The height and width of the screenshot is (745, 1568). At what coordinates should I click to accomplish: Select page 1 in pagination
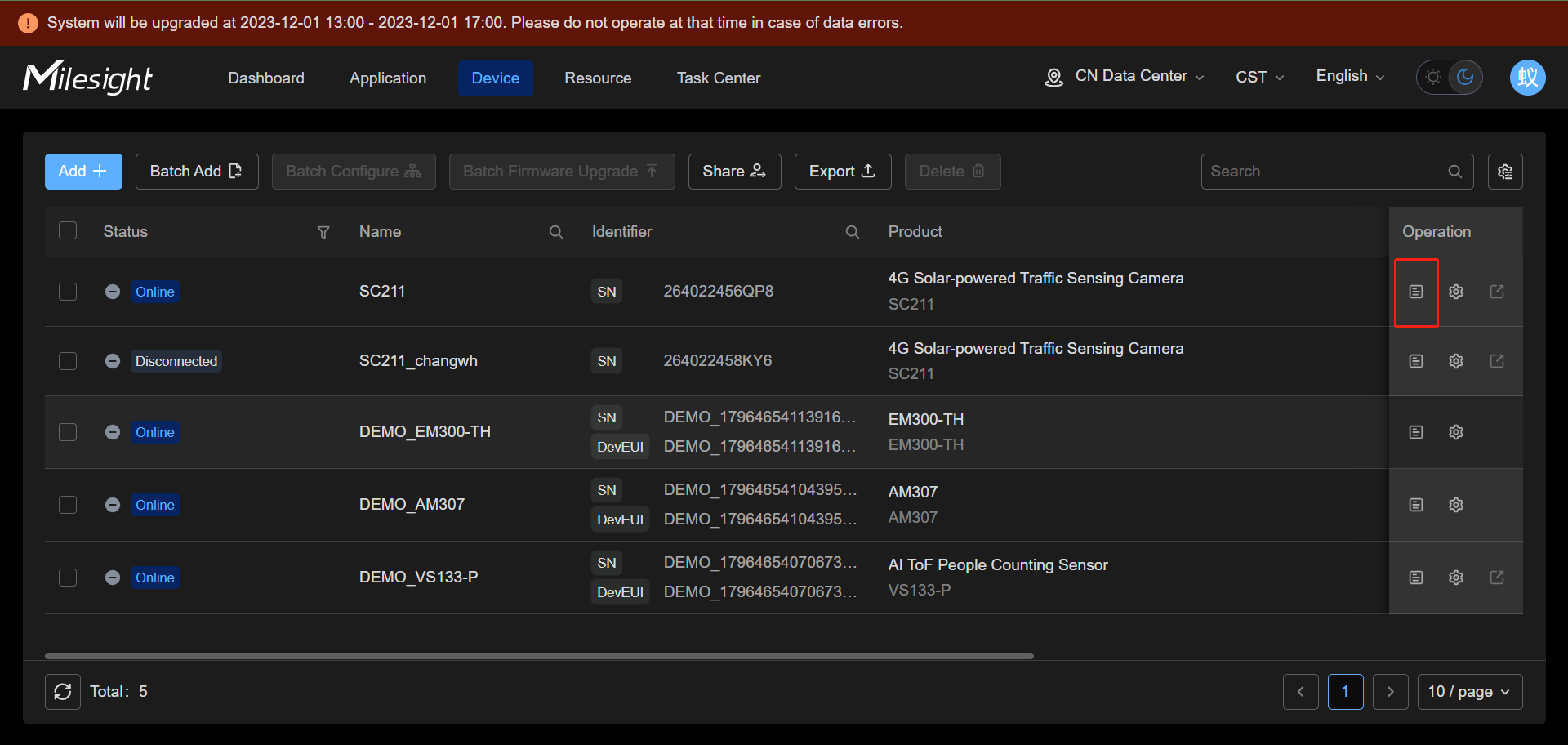[x=1346, y=692]
